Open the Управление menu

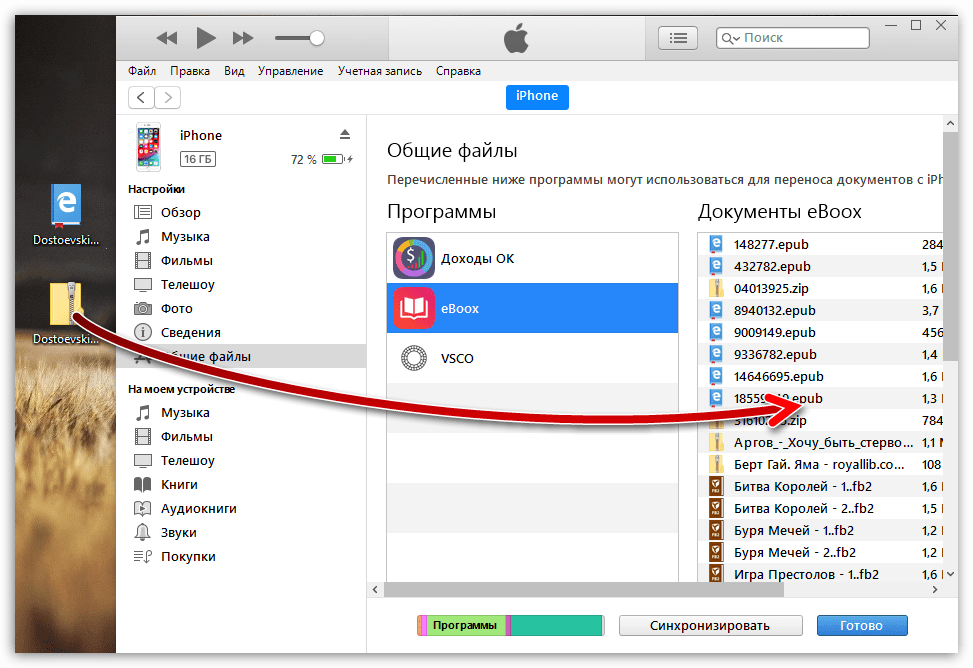pyautogui.click(x=290, y=71)
